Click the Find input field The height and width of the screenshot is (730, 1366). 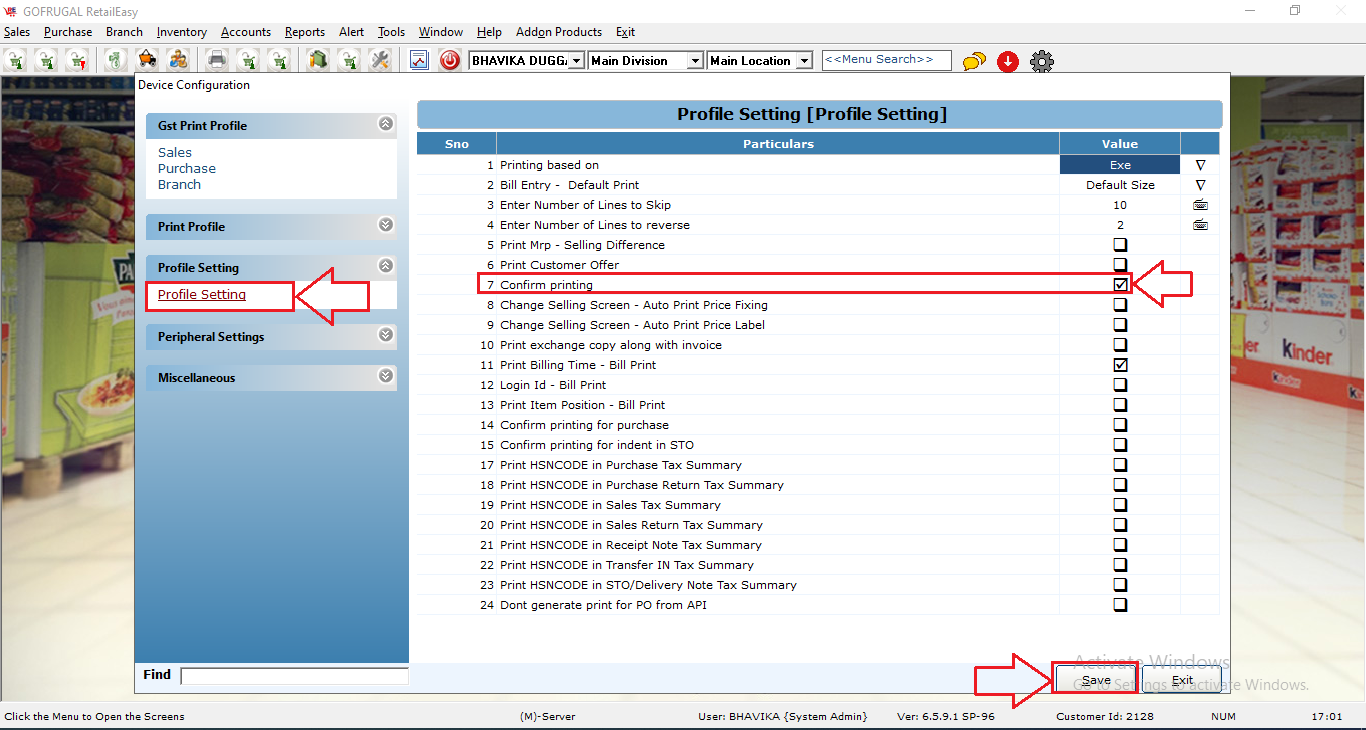294,676
